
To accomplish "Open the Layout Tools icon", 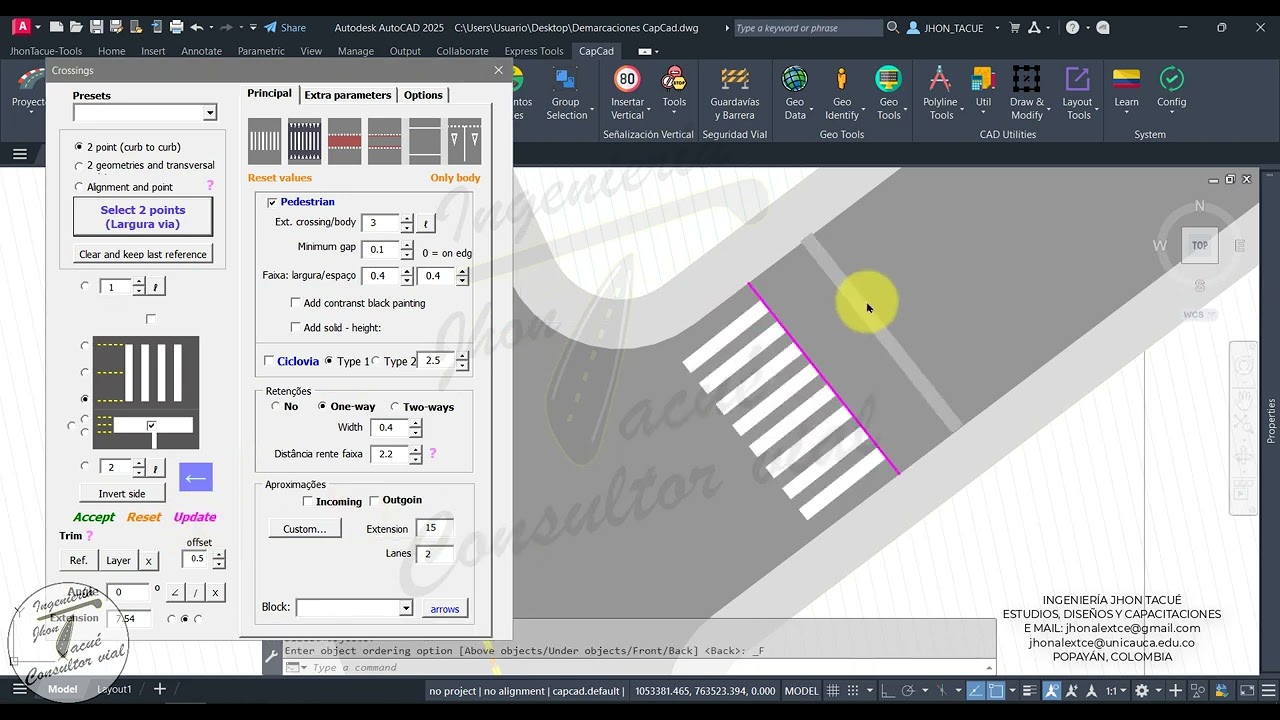I will pos(1077,92).
